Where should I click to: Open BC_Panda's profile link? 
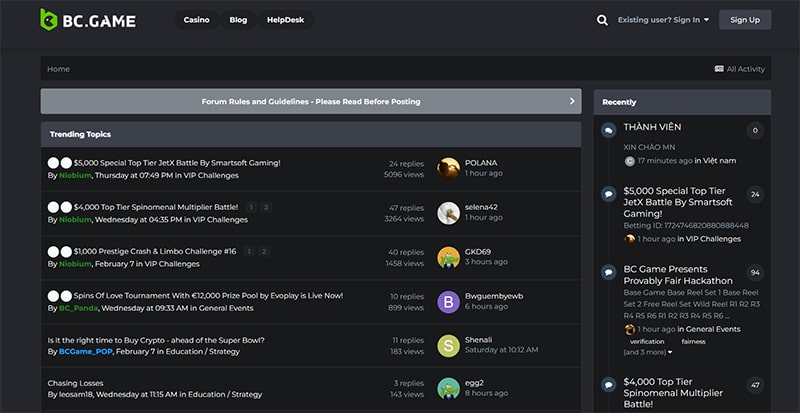coord(78,308)
